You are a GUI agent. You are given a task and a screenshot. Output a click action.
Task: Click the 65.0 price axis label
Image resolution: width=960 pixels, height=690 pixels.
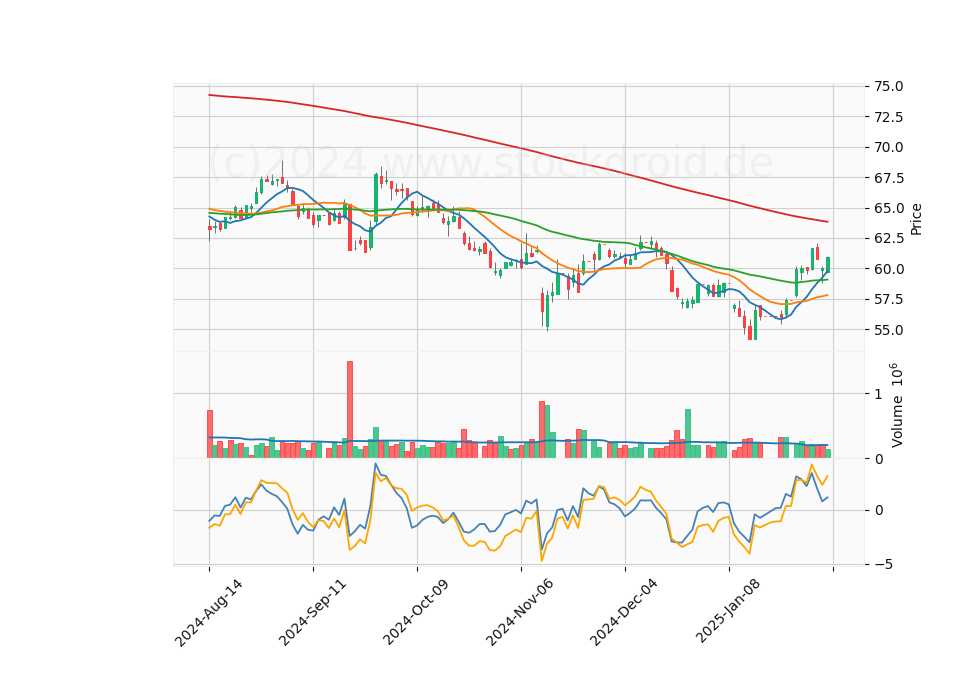pos(888,208)
